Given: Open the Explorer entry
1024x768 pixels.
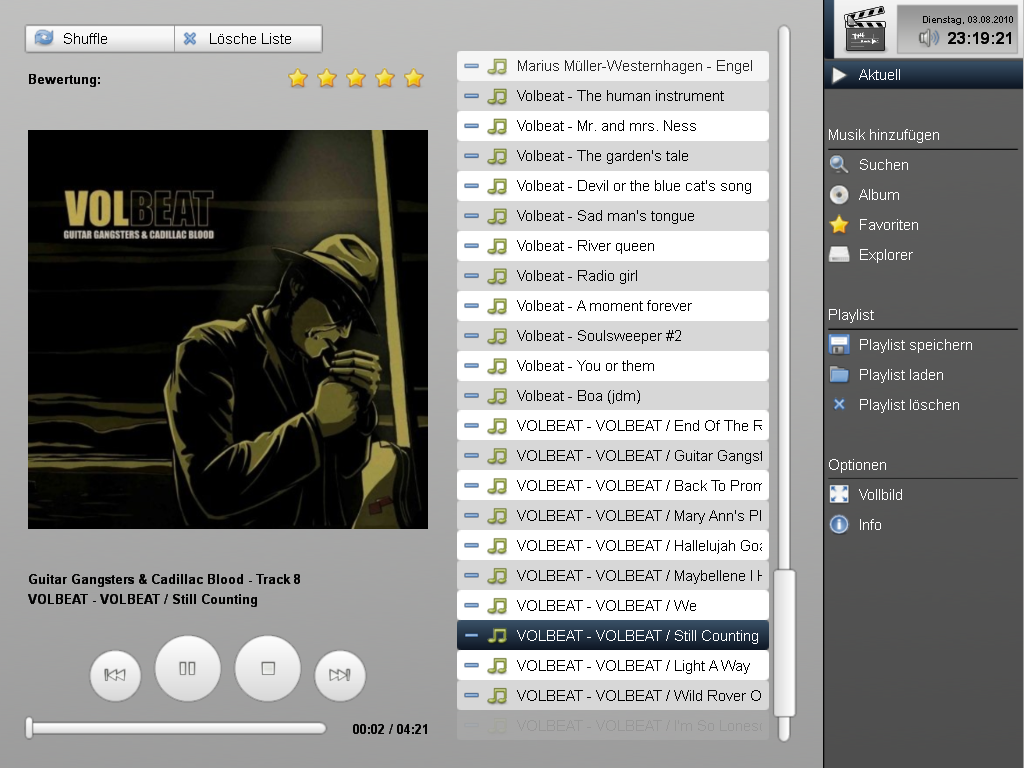Looking at the screenshot, I should click(x=923, y=255).
